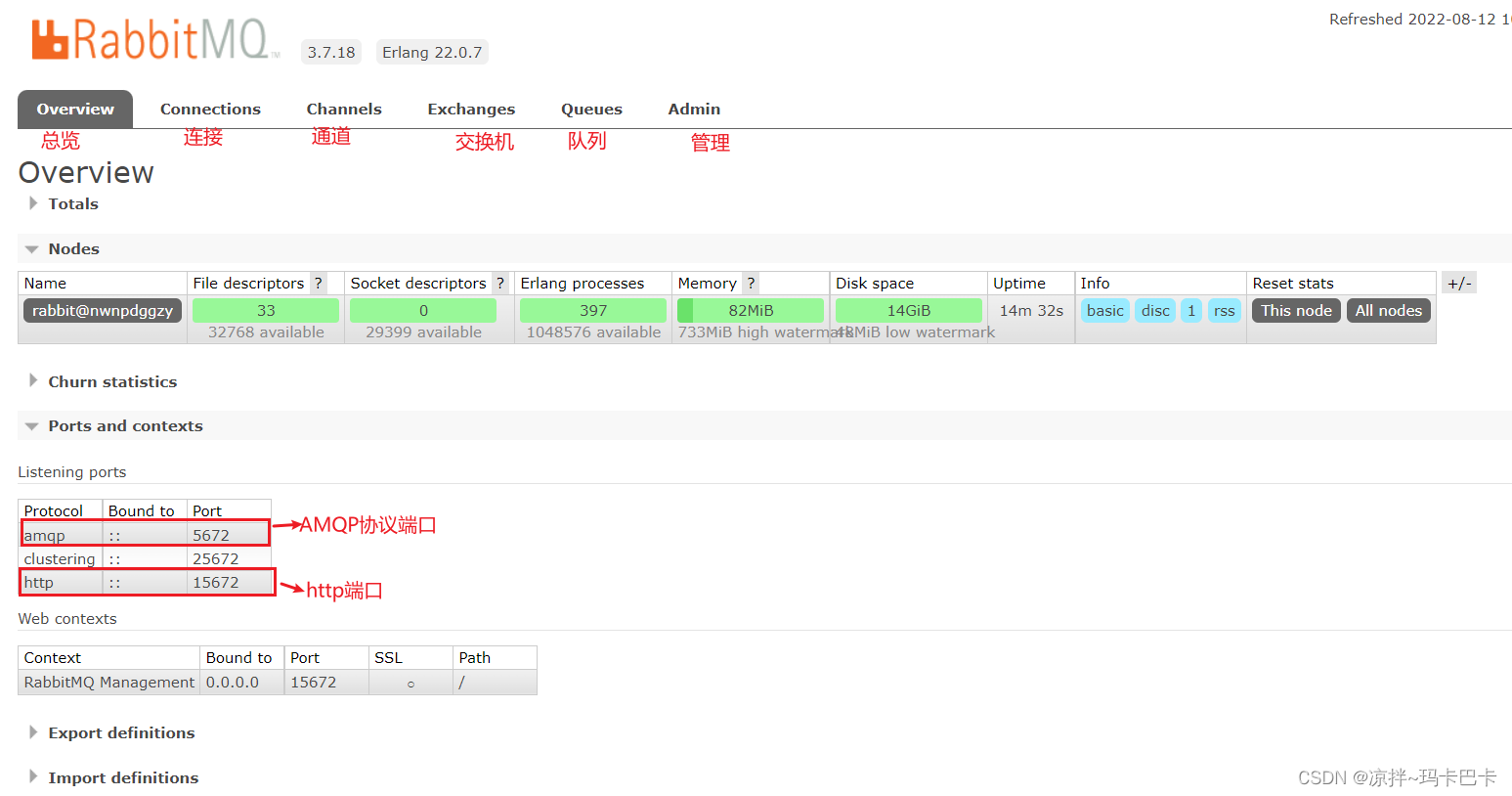The image size is (1512, 796).
Task: Click the info tag labeled 1
Action: point(1191,311)
